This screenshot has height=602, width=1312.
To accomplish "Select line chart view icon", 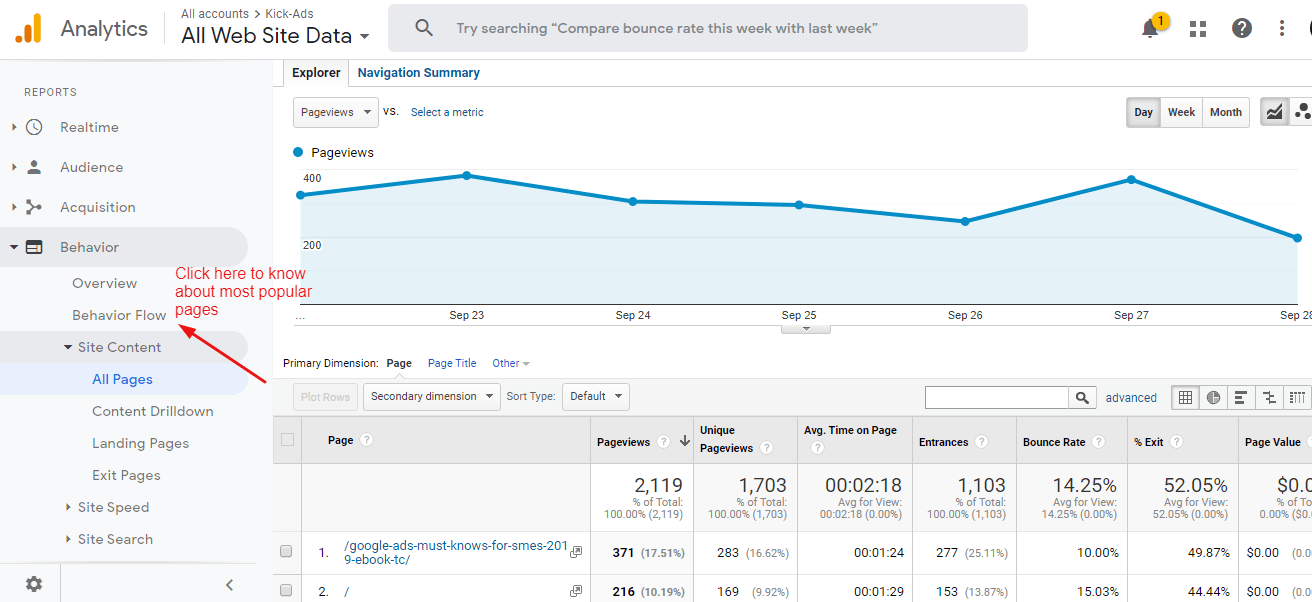I will click(1274, 112).
